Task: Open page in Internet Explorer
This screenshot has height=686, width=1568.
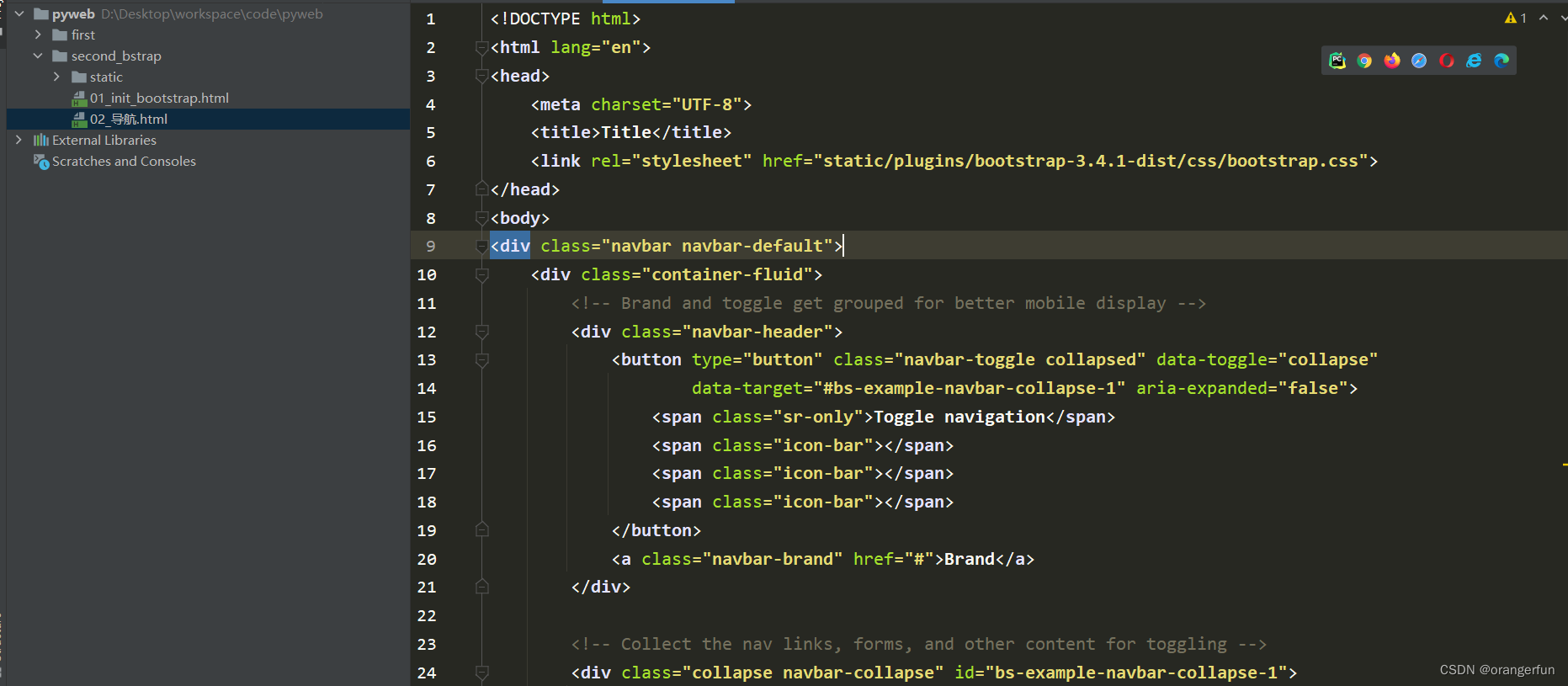Action: [x=1474, y=61]
